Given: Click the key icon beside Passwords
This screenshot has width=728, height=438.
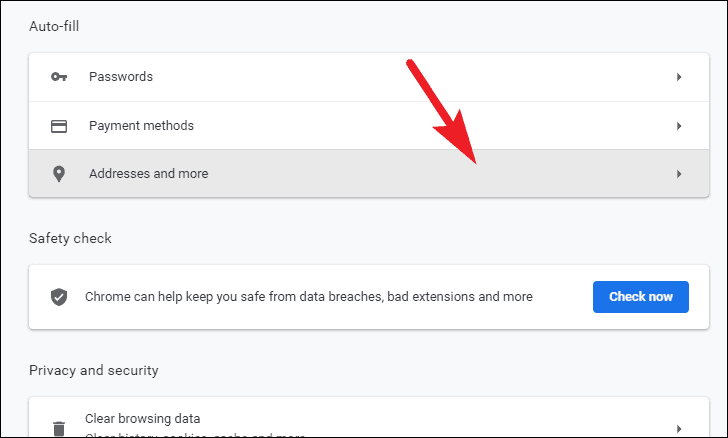Looking at the screenshot, I should [x=59, y=77].
